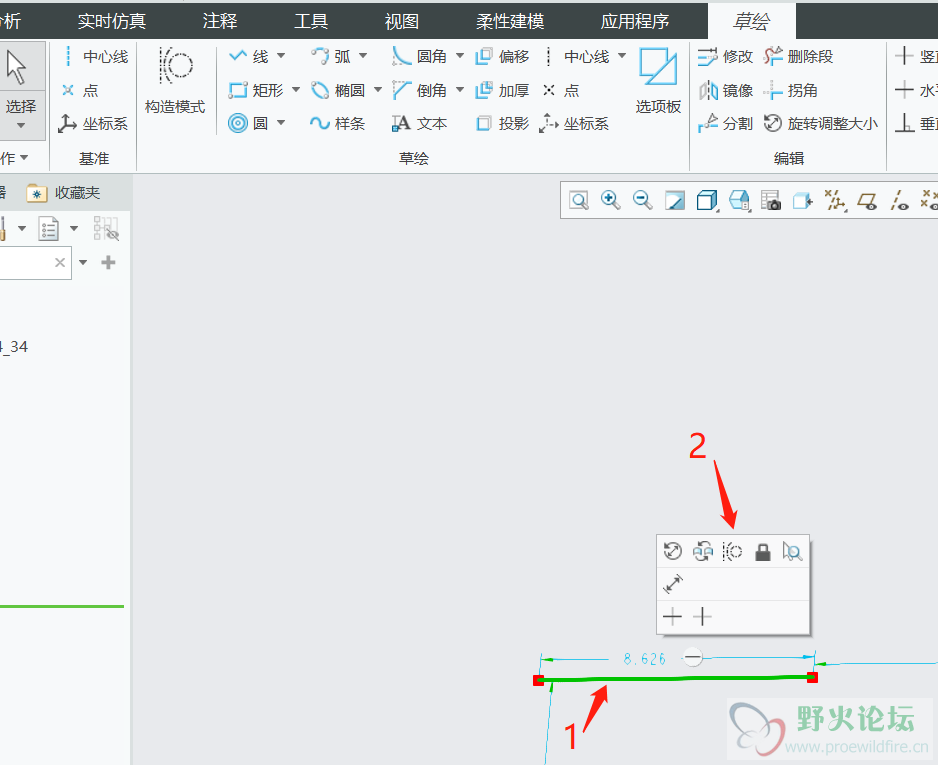Viewport: 938px width, 765px height.
Task: Open the 实时仿真 ribbon tab
Action: coord(112,22)
